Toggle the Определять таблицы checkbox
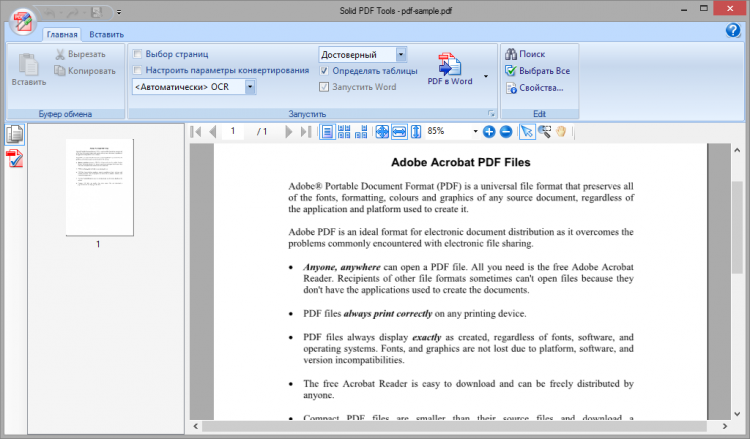Screen dimensions: 750x439 [324, 71]
